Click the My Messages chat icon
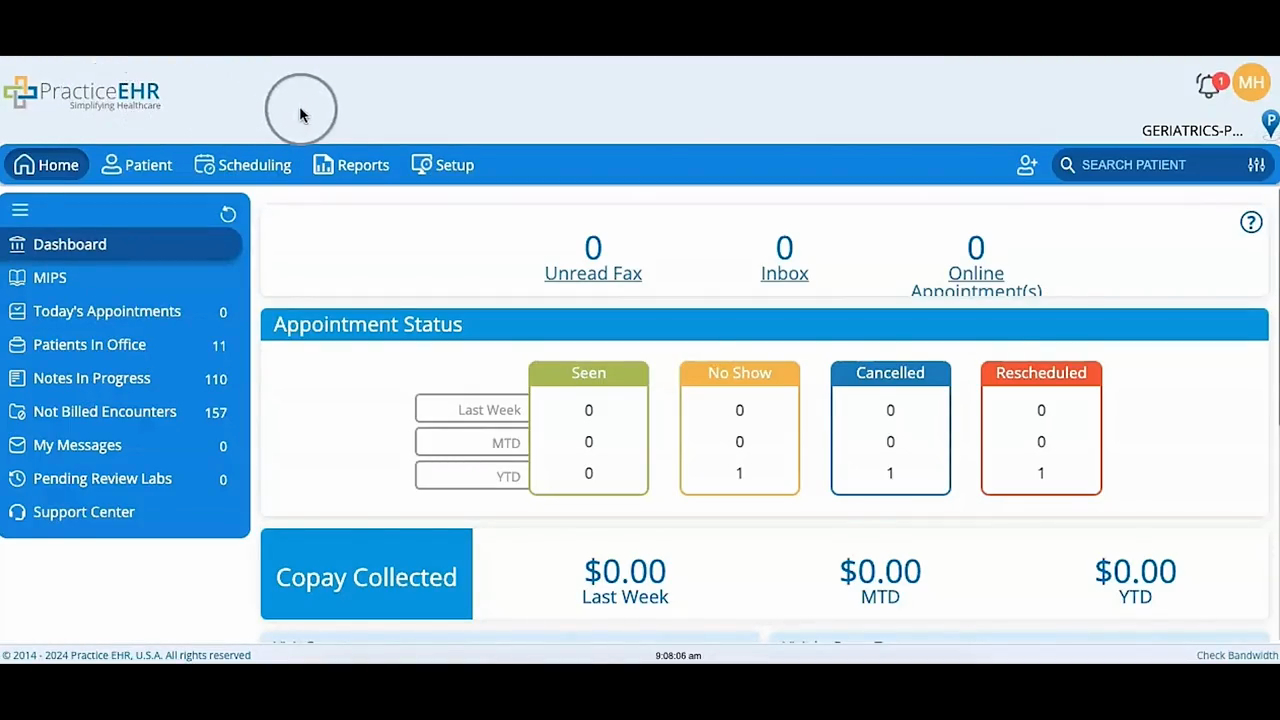 coord(17,445)
